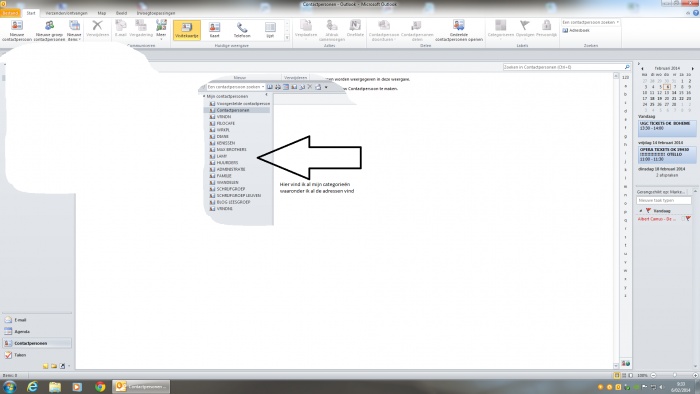This screenshot has width=700, height=394.
Task: Create a new contact with Nieuwe contactpersoon
Action: 17,31
